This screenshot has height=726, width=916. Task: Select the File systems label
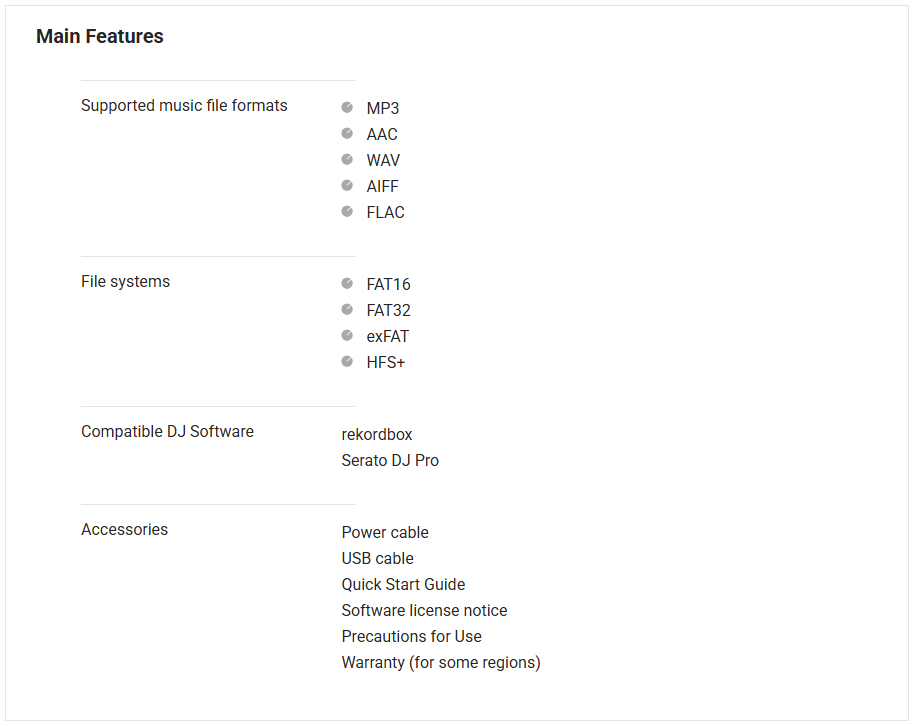[x=125, y=282]
